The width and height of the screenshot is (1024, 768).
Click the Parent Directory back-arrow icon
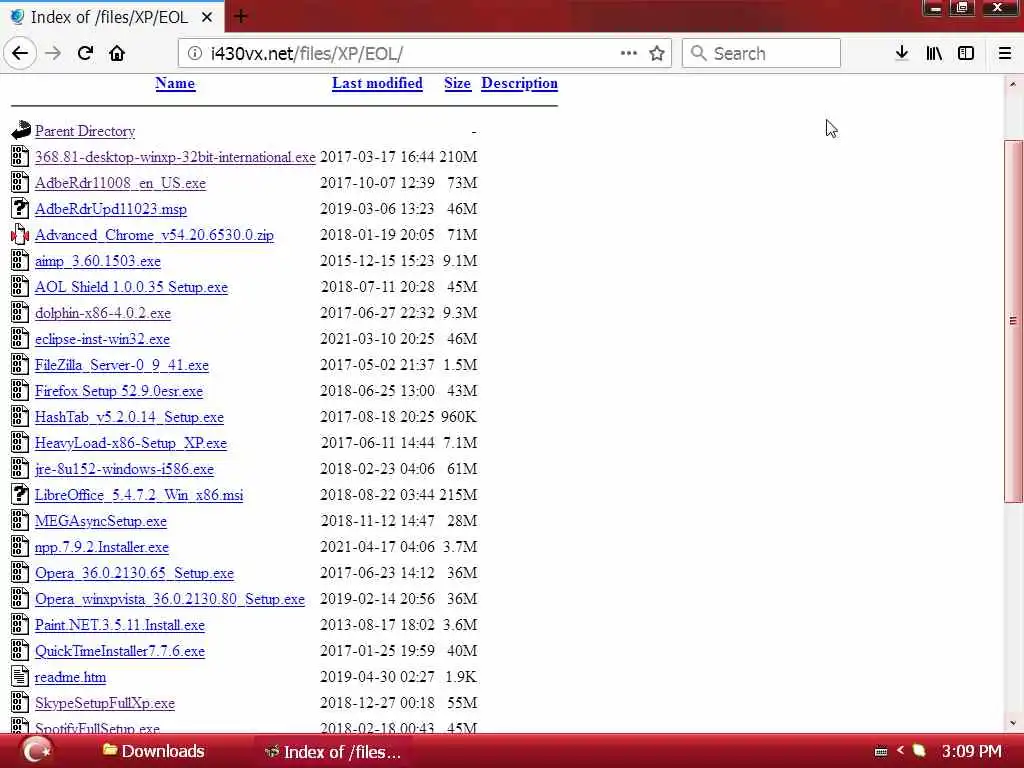click(20, 130)
